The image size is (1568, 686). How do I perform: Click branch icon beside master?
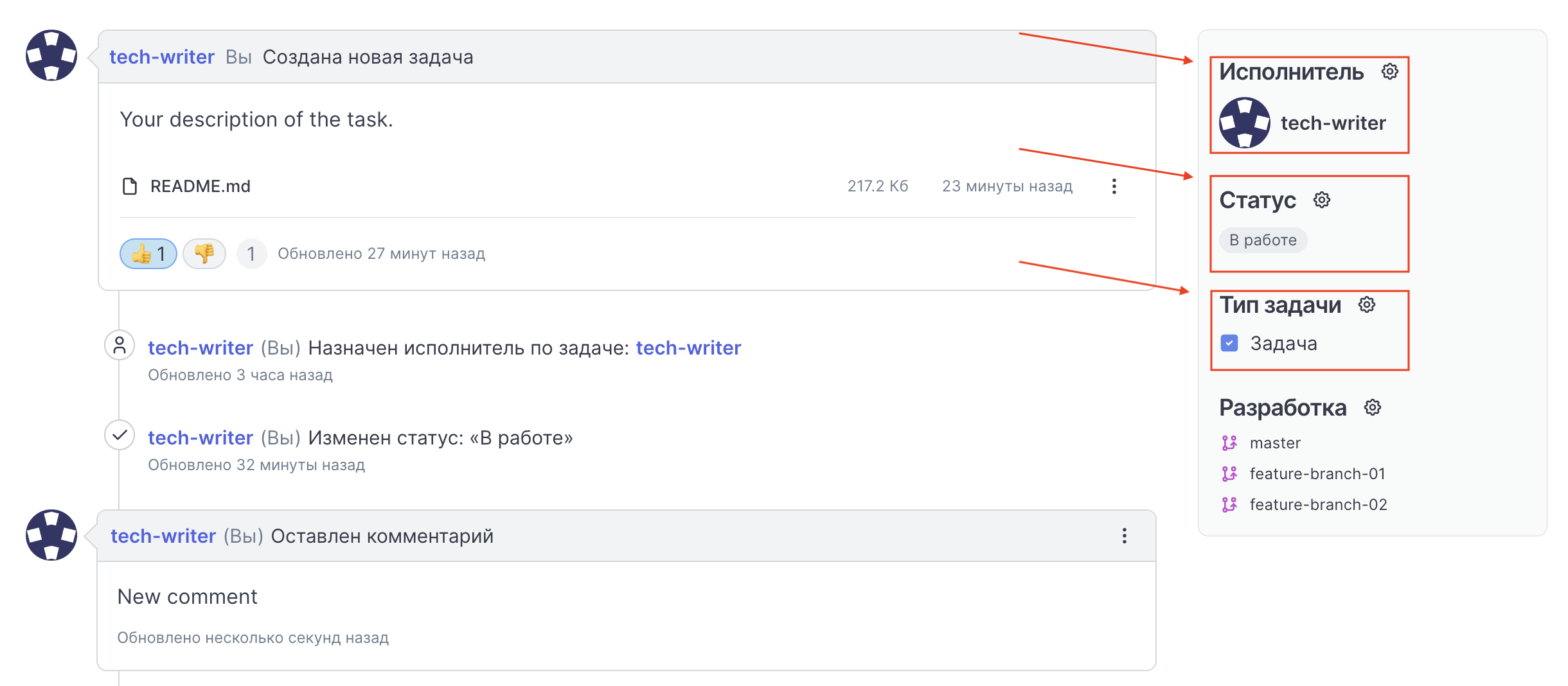[x=1229, y=443]
